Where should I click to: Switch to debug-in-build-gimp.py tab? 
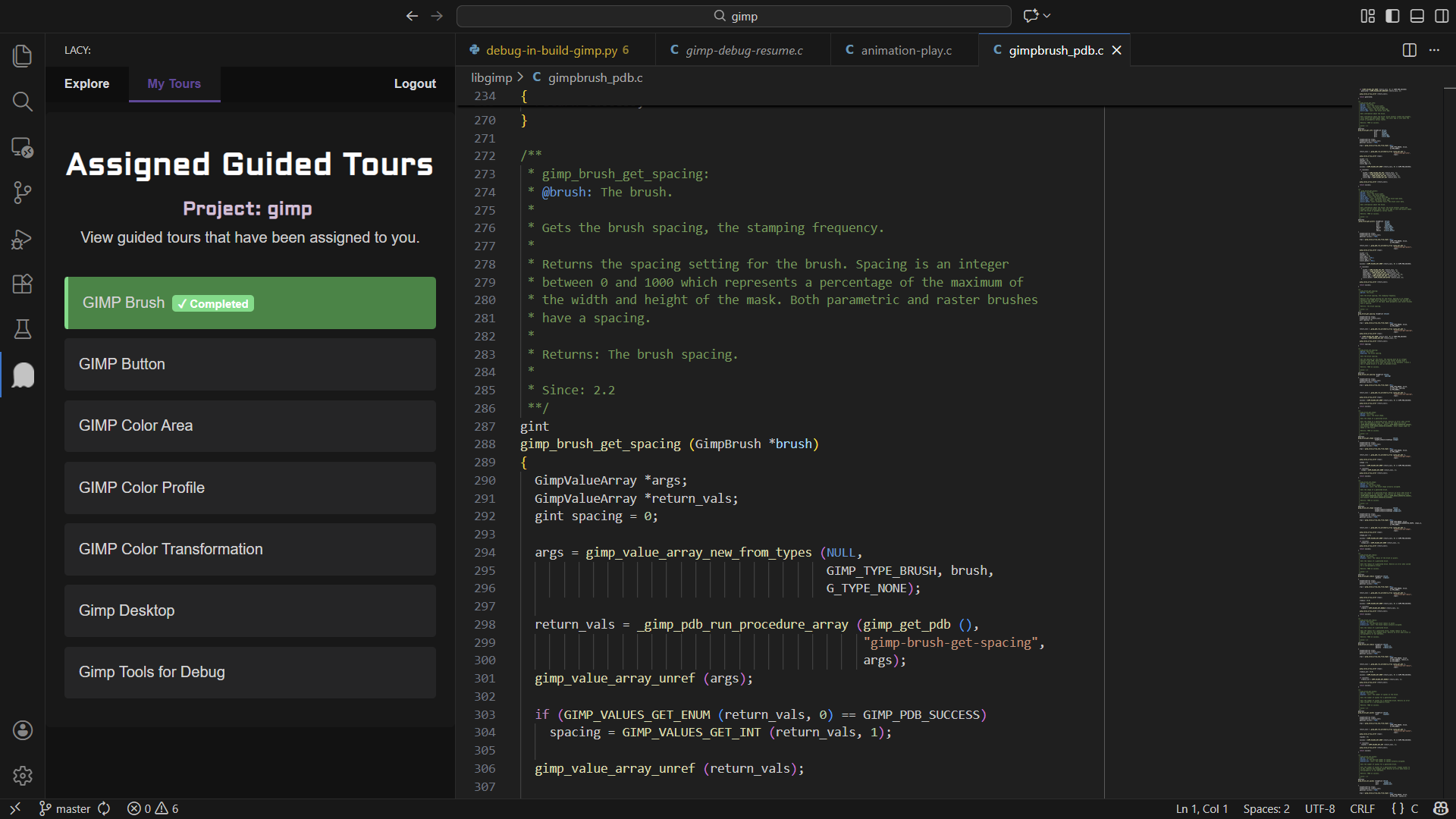(556, 50)
